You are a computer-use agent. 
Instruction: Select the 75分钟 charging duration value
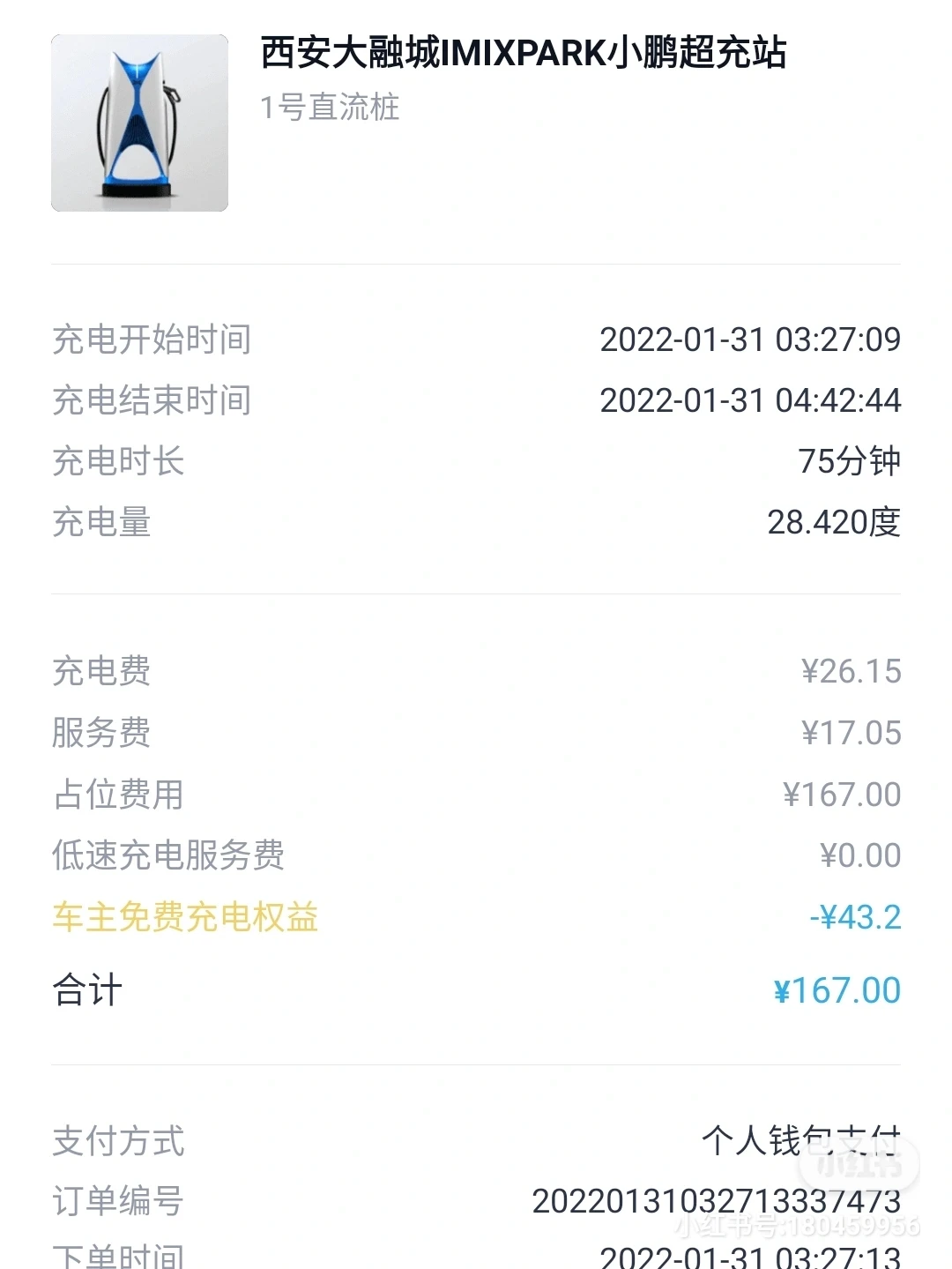(849, 461)
